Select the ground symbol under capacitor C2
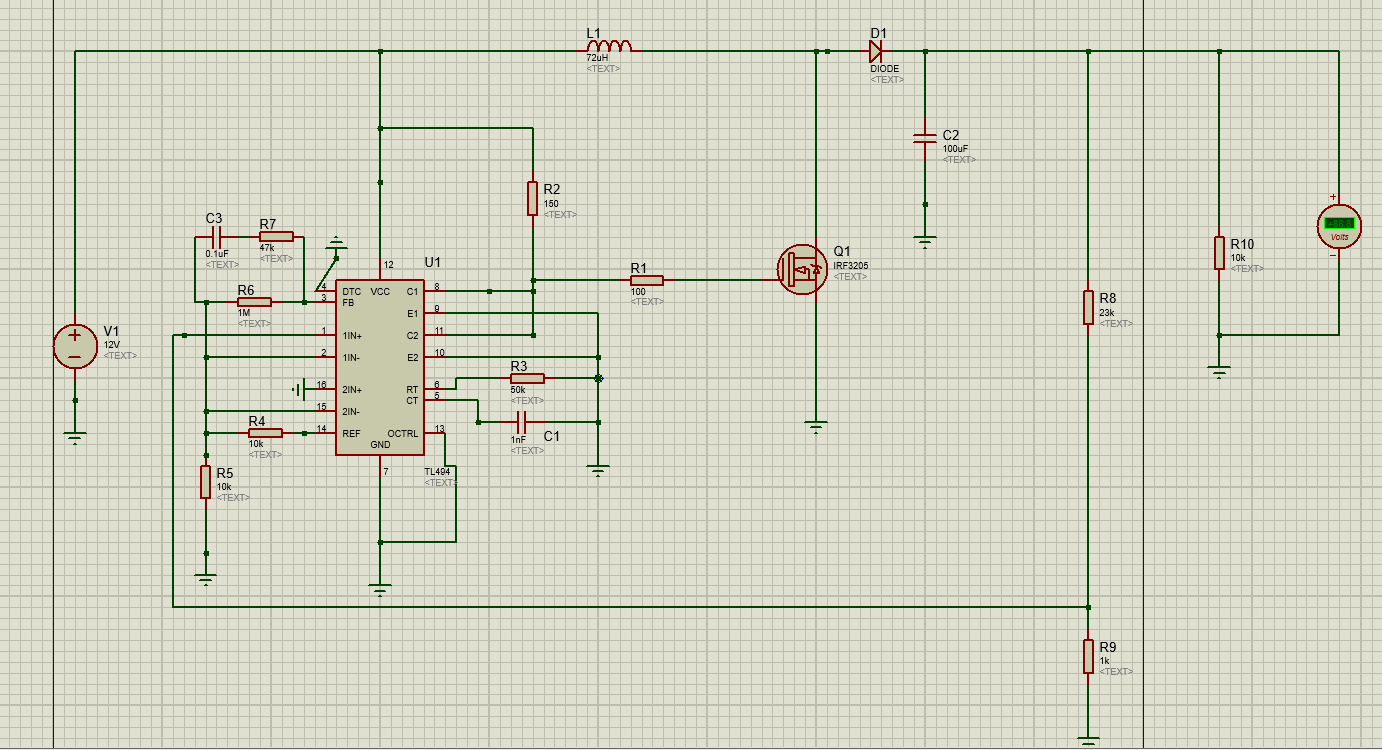 click(x=925, y=240)
